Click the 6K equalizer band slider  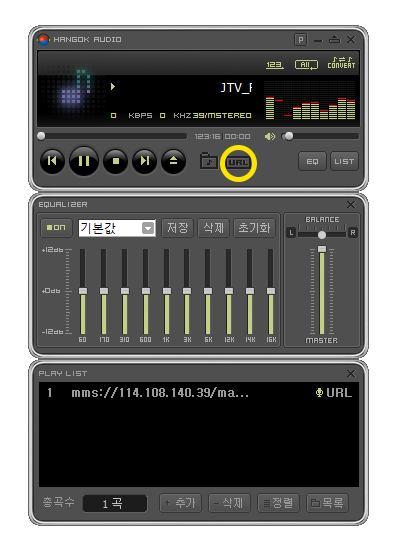[x=208, y=291]
